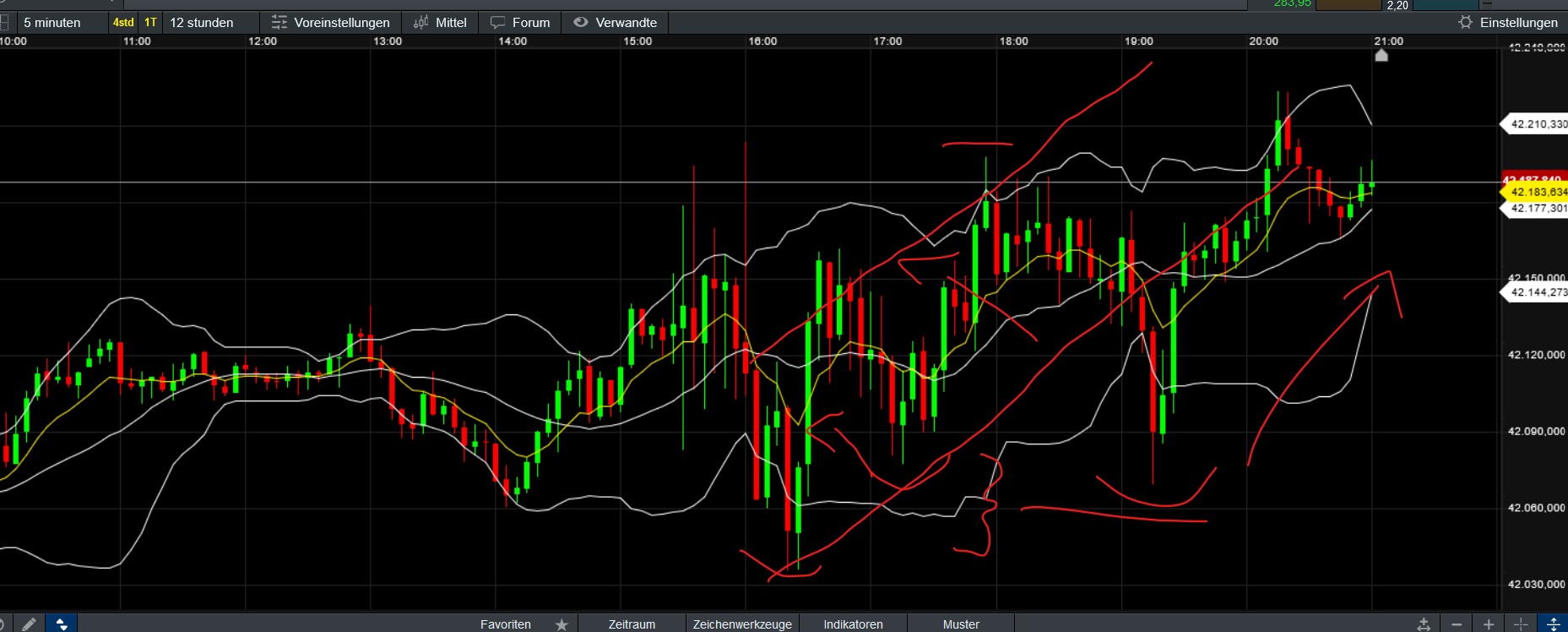
Task: Click the 15:00 time axis label
Action: (638, 41)
